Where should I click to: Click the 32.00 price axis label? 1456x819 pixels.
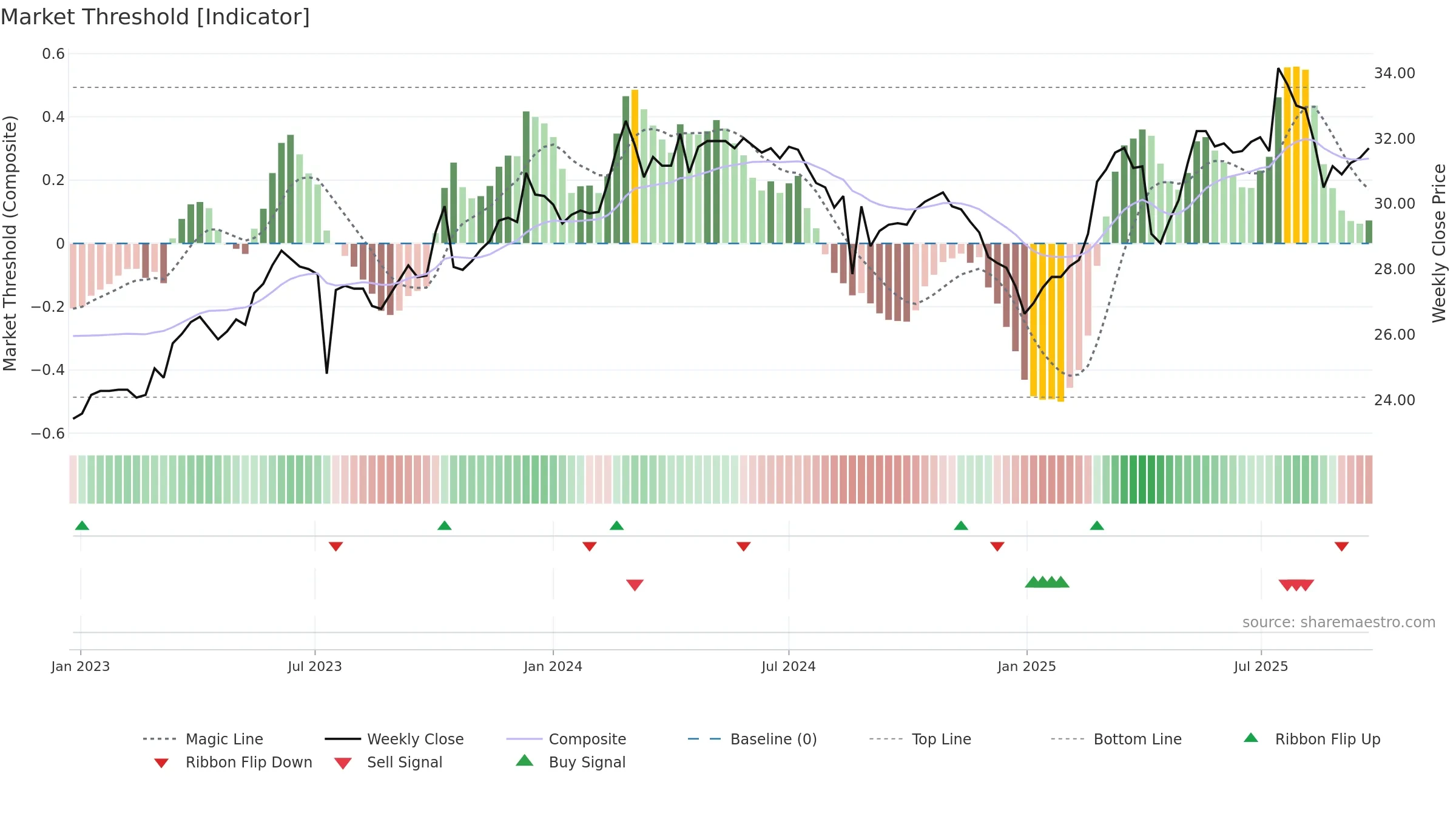[x=1395, y=139]
